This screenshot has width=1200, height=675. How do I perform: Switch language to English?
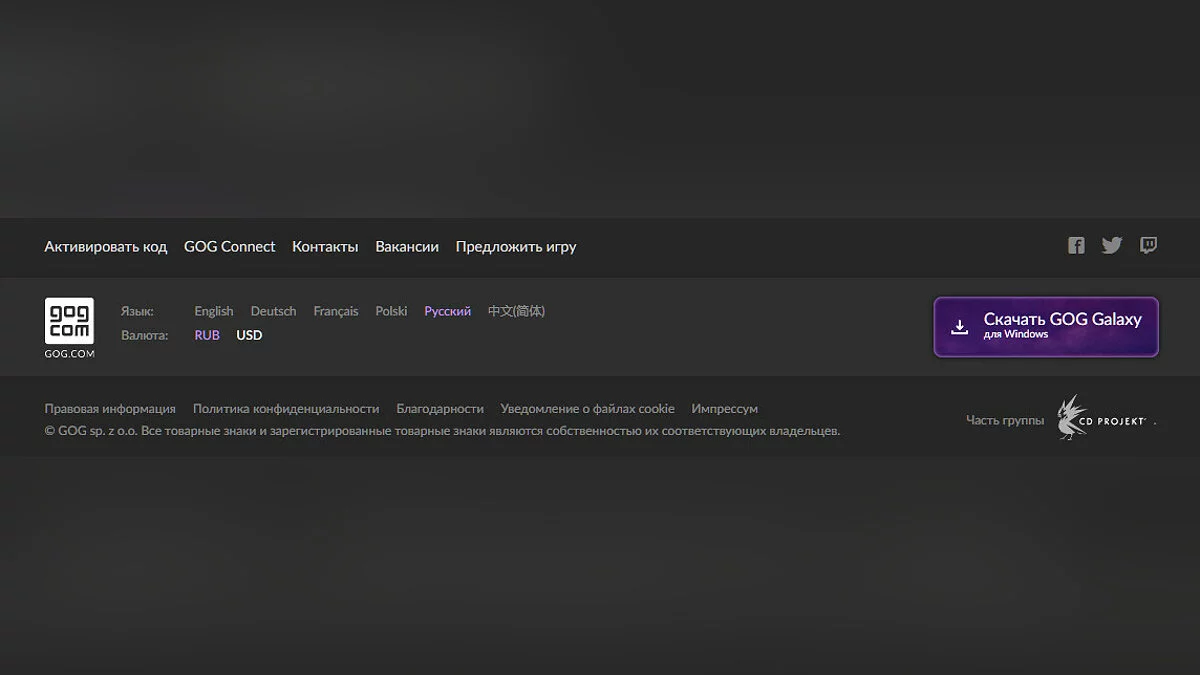pos(214,311)
